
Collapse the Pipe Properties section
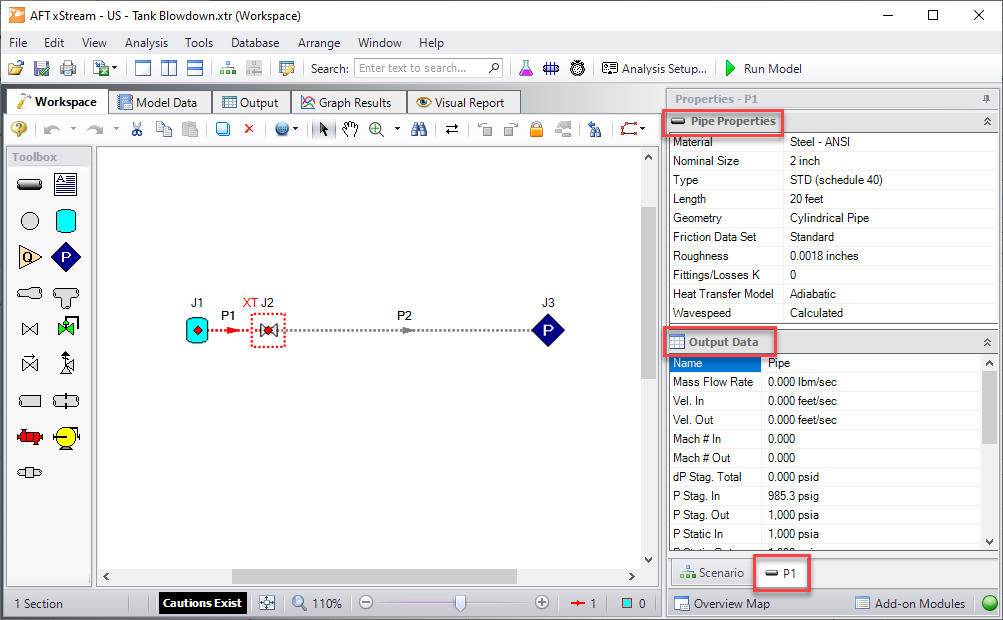[x=987, y=121]
